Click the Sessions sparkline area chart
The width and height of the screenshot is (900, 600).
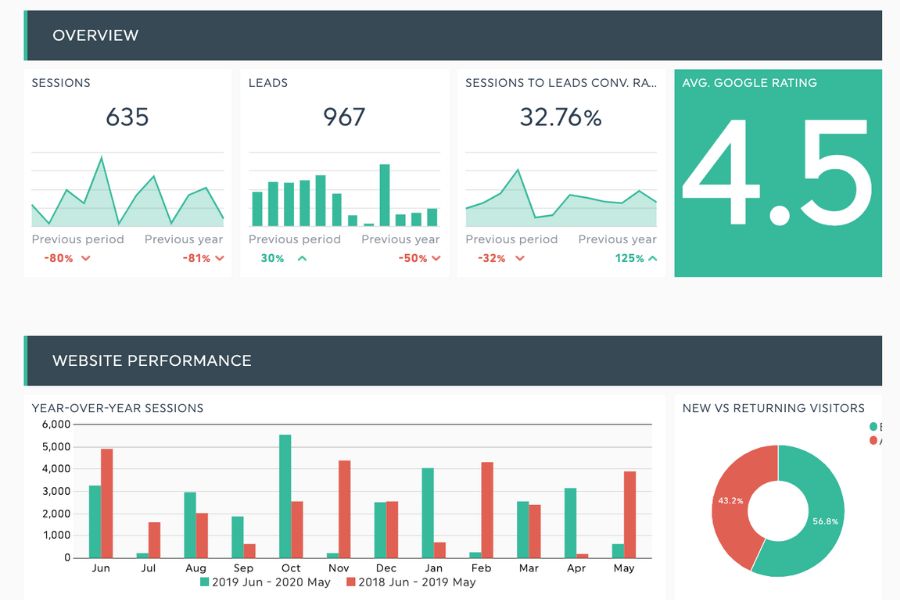(x=127, y=191)
